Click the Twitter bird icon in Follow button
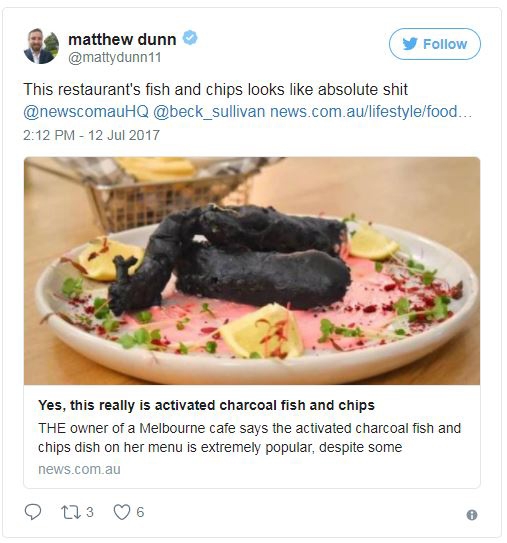This screenshot has width=507, height=543. 410,44
